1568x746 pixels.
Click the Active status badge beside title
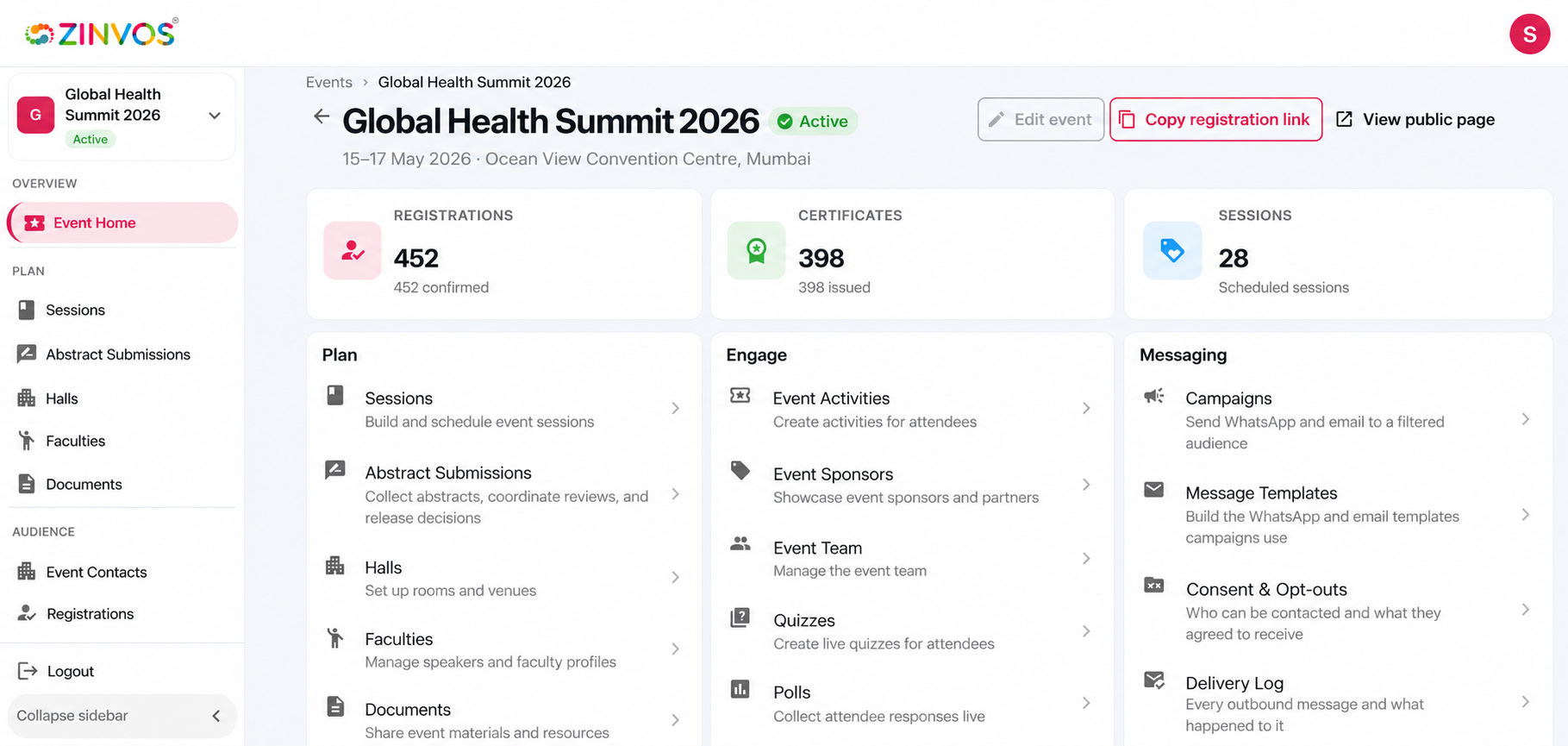point(813,122)
